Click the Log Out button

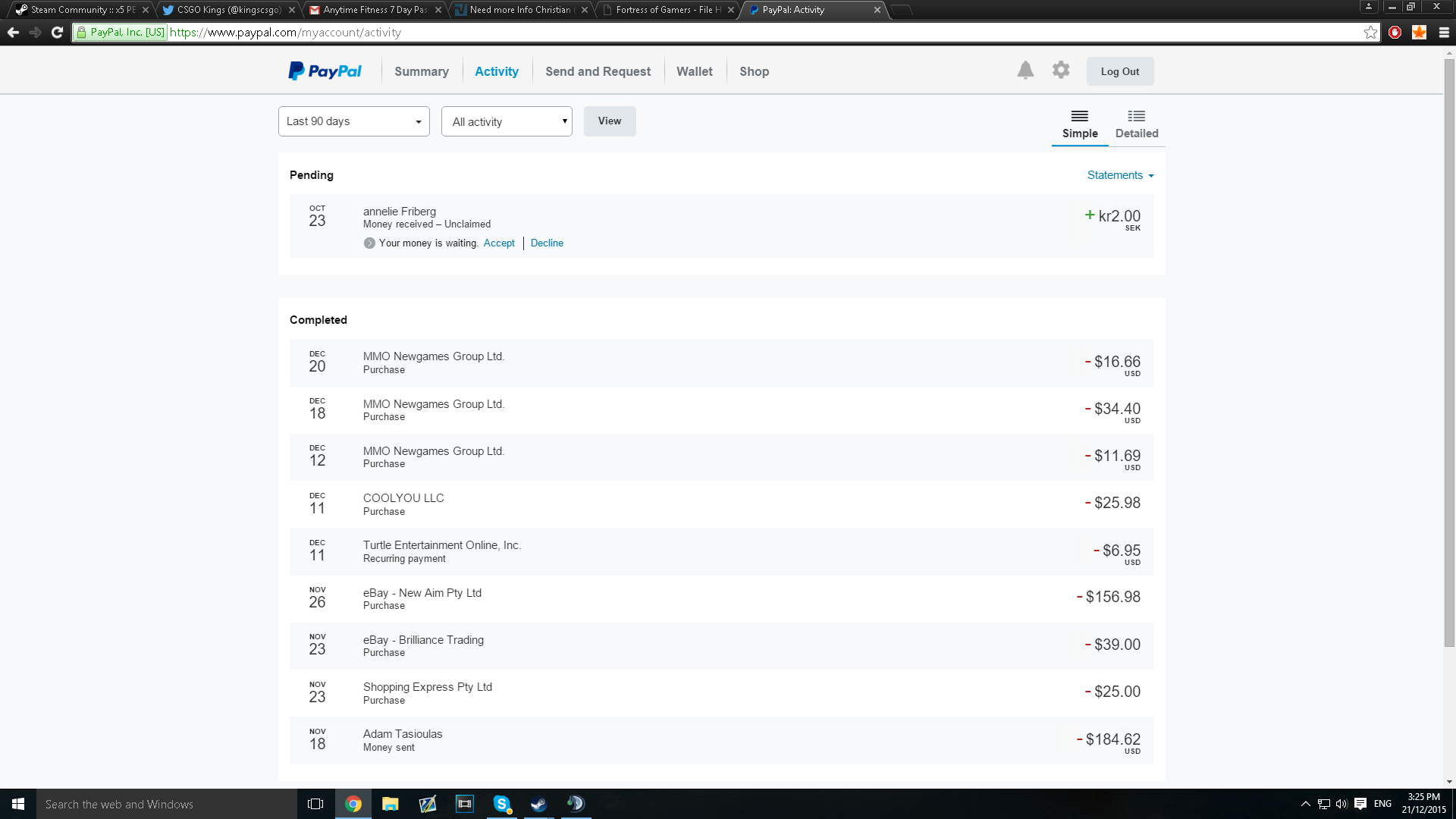point(1119,71)
